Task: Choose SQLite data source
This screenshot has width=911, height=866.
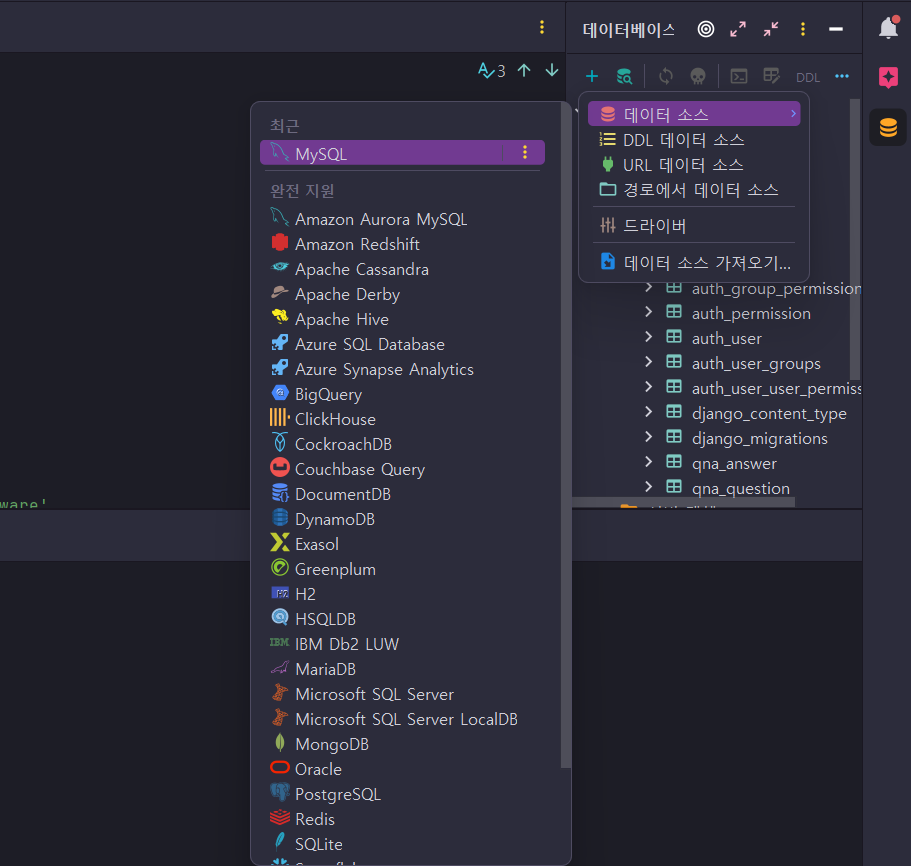Action: (x=403, y=843)
